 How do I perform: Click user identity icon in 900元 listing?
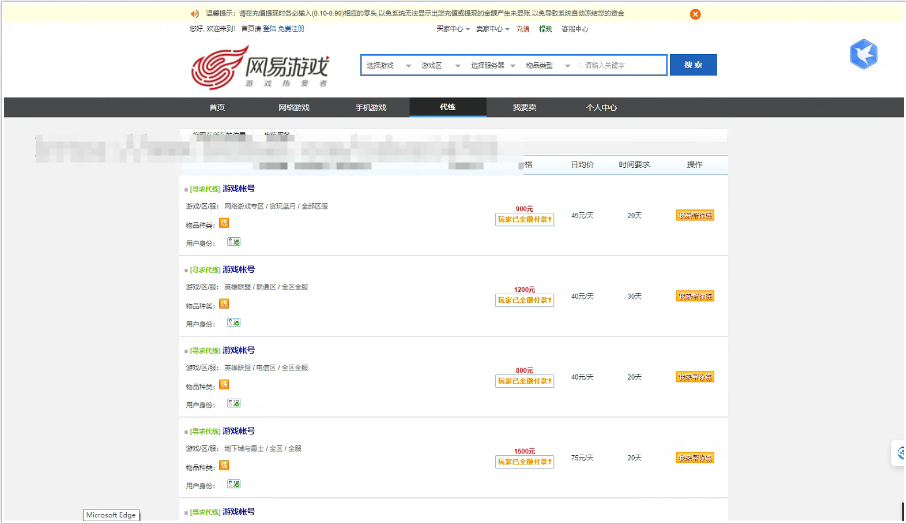234,241
